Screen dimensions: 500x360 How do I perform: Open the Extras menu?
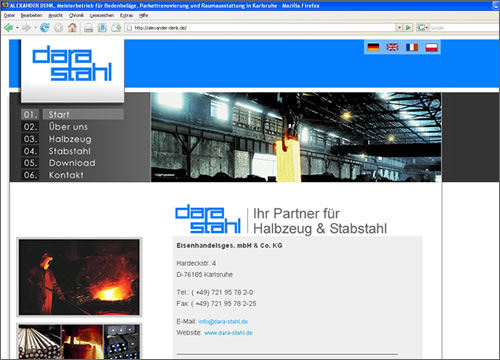coord(126,15)
